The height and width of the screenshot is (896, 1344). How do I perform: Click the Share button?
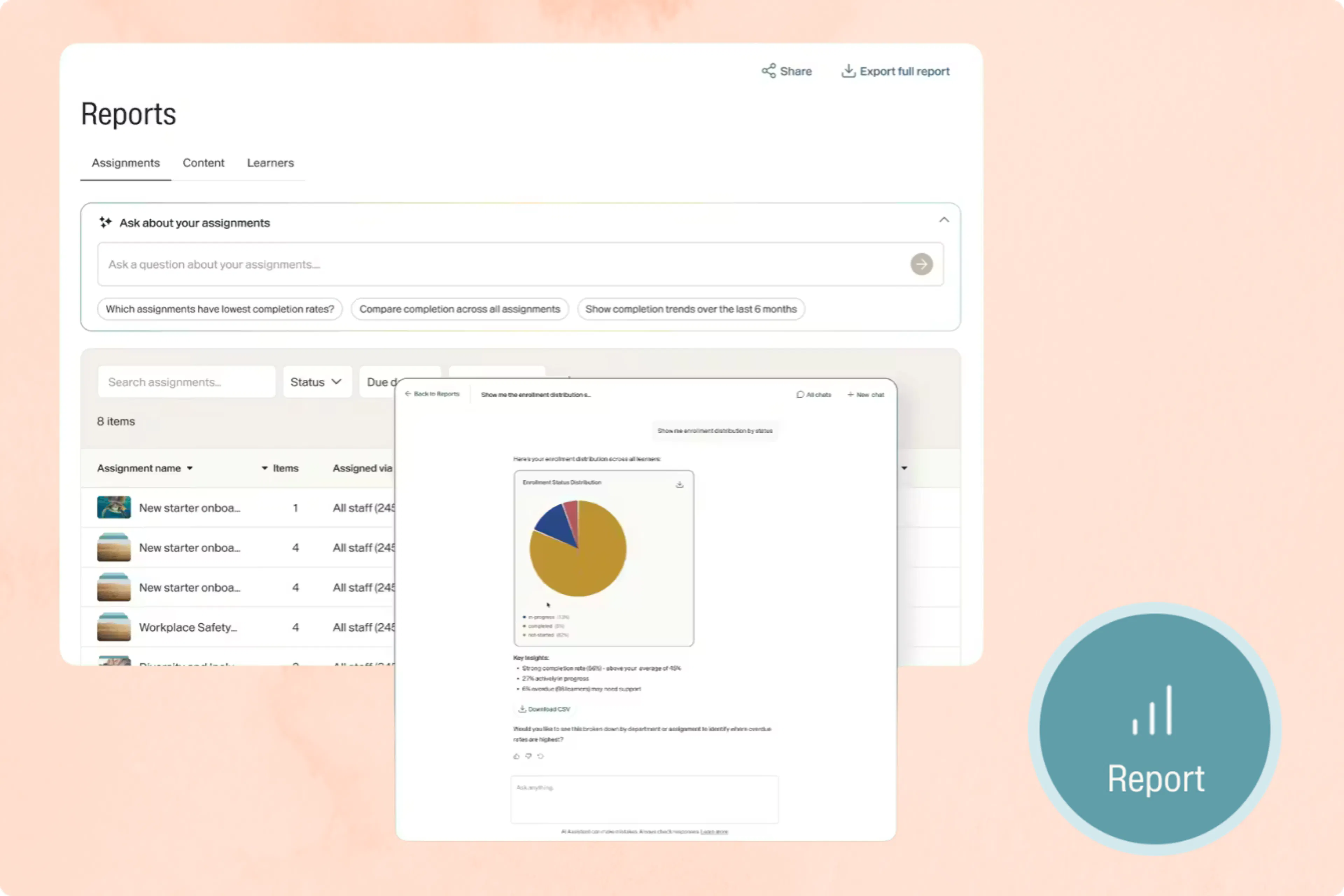coord(786,71)
